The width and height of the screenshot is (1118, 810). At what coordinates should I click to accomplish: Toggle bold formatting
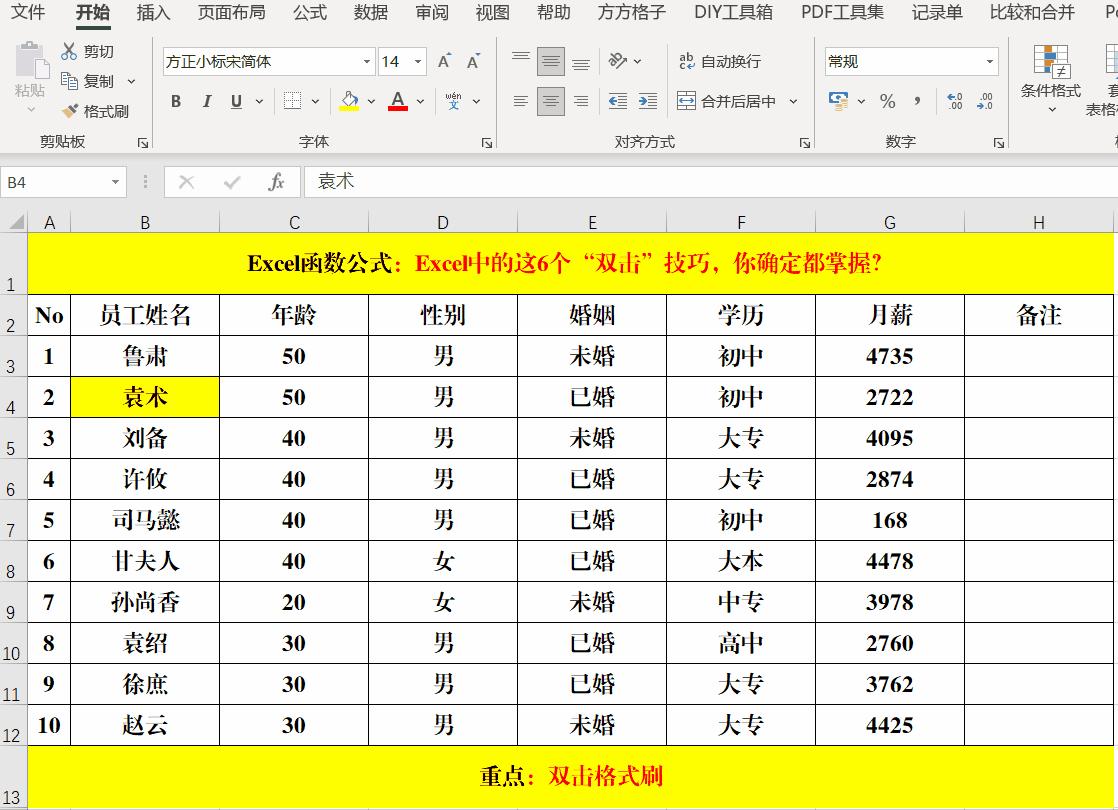[x=176, y=102]
